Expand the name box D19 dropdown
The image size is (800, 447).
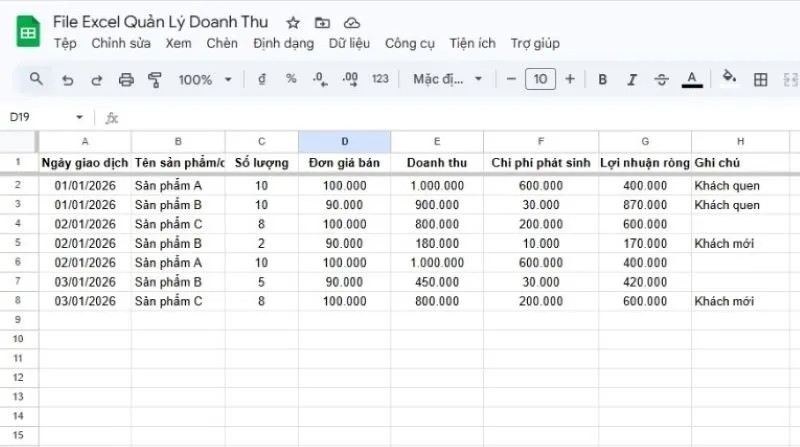pyautogui.click(x=80, y=117)
